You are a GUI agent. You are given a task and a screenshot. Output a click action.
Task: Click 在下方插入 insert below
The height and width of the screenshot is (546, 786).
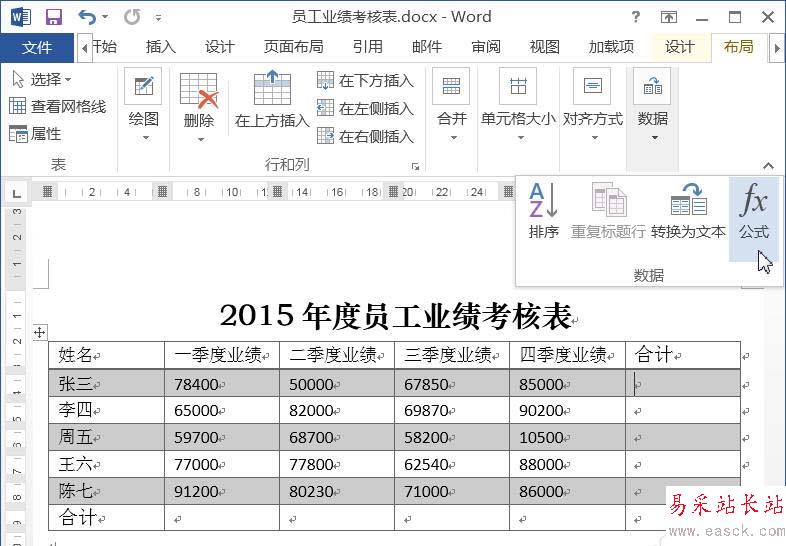tap(365, 80)
